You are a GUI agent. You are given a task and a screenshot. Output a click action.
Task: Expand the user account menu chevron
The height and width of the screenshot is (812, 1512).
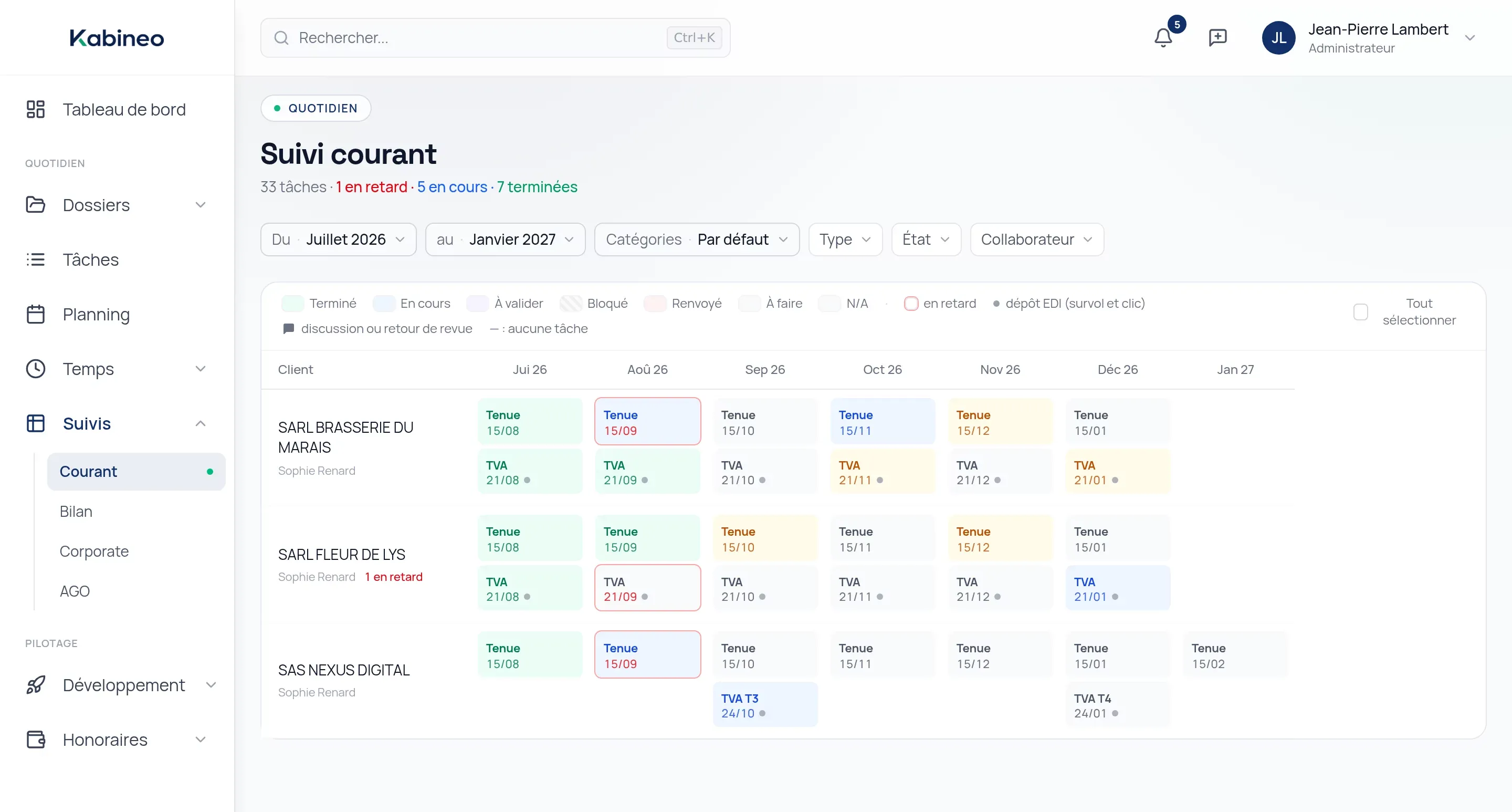click(1470, 38)
